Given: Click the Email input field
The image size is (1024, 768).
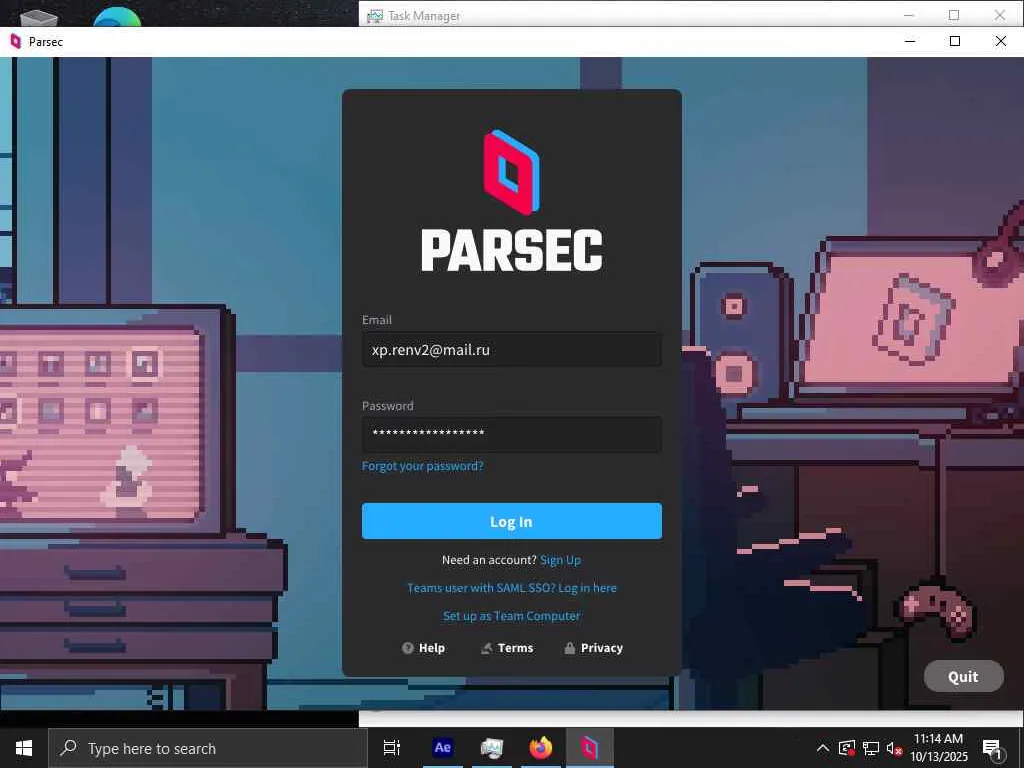Looking at the screenshot, I should (511, 349).
